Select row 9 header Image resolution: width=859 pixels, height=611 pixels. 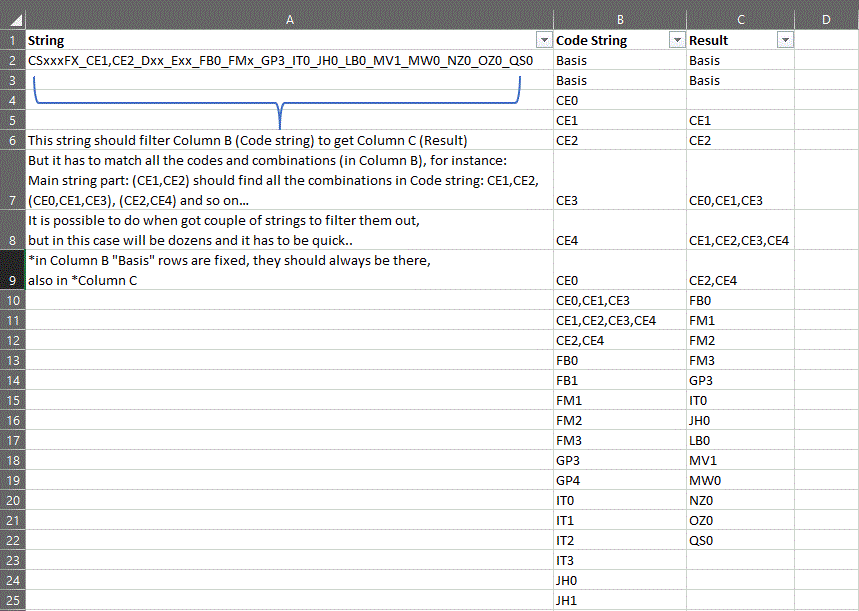click(13, 270)
